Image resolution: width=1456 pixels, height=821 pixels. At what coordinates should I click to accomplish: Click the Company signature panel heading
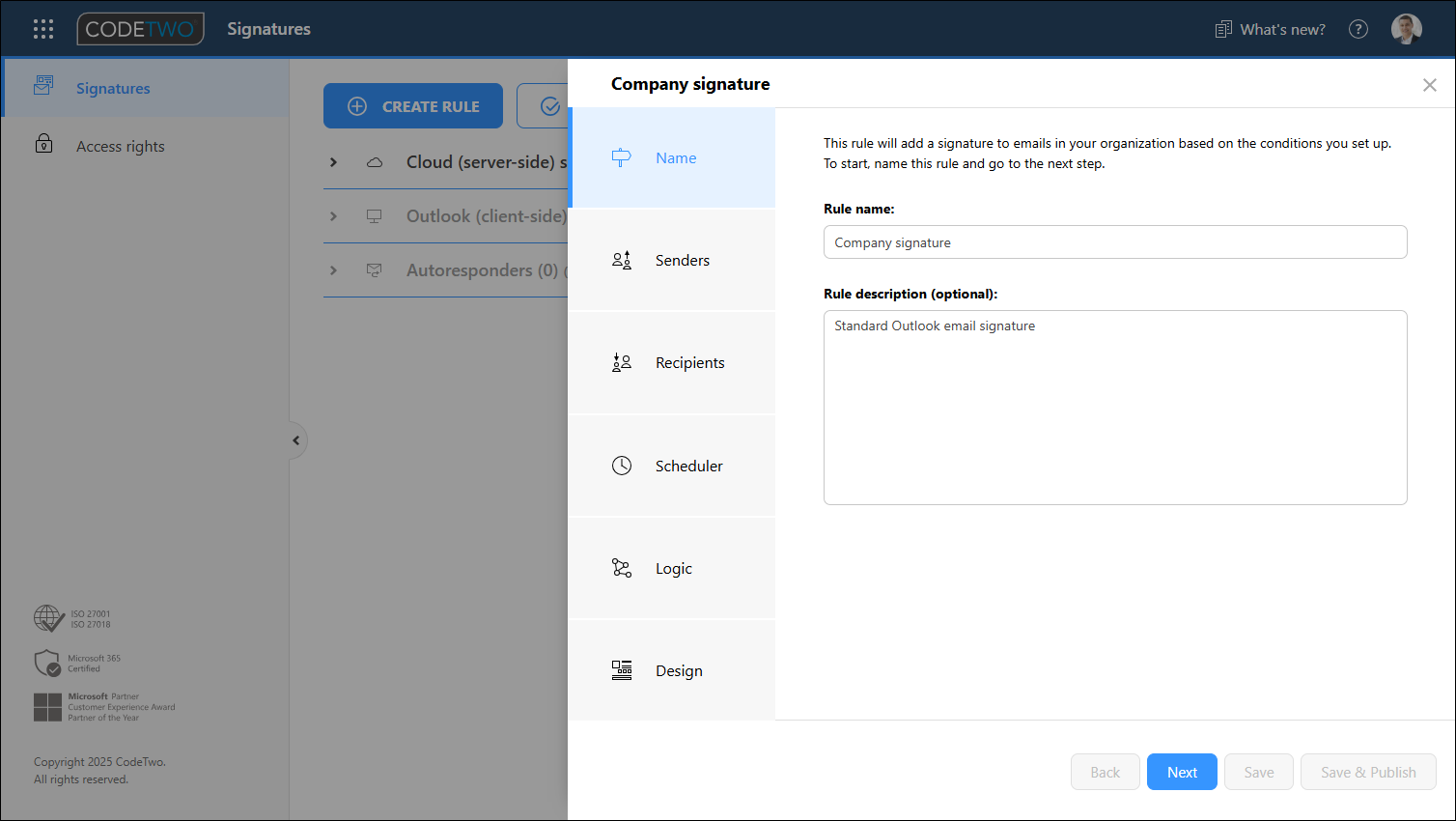(x=690, y=84)
